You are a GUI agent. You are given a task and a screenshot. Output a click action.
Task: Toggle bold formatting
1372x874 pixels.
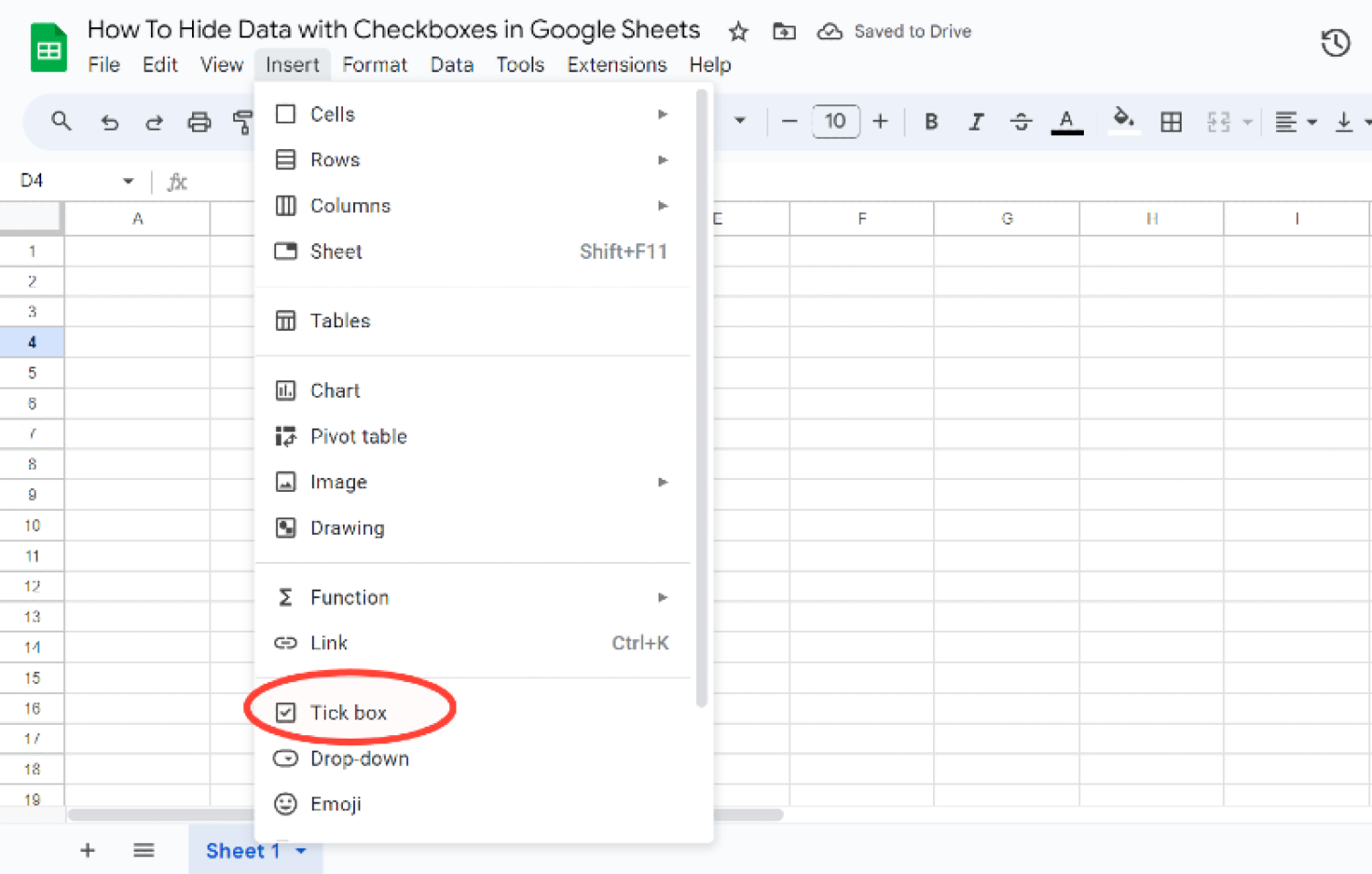coord(931,122)
